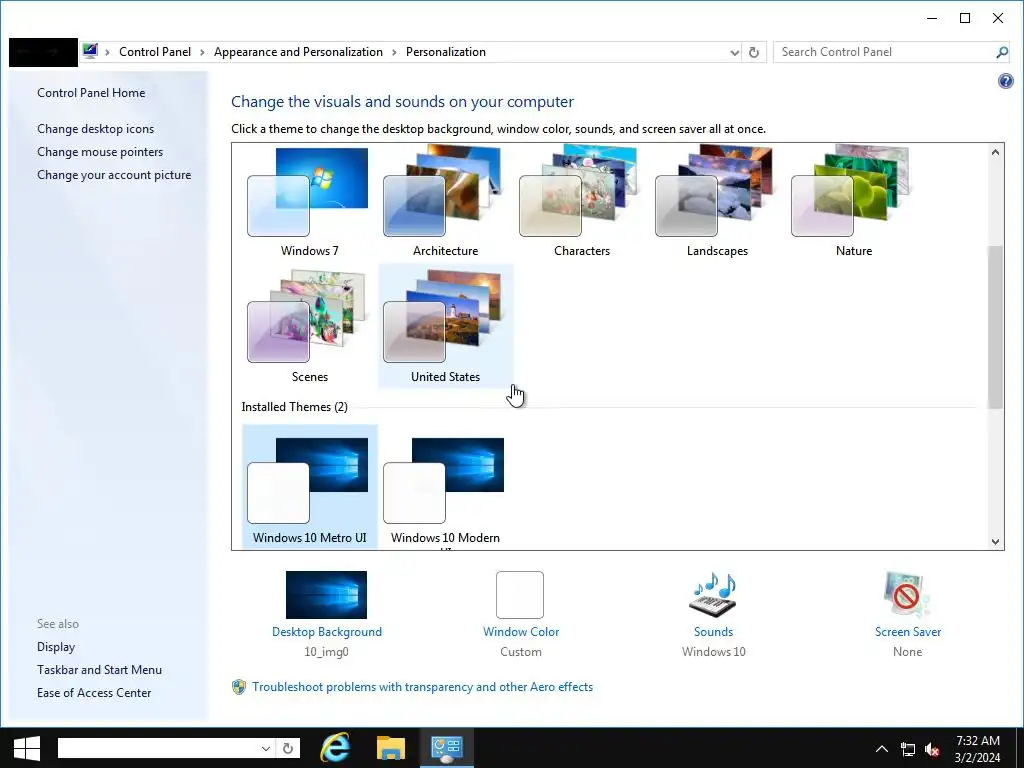1024x768 pixels.
Task: Click the Sounds link text
Action: 713,632
